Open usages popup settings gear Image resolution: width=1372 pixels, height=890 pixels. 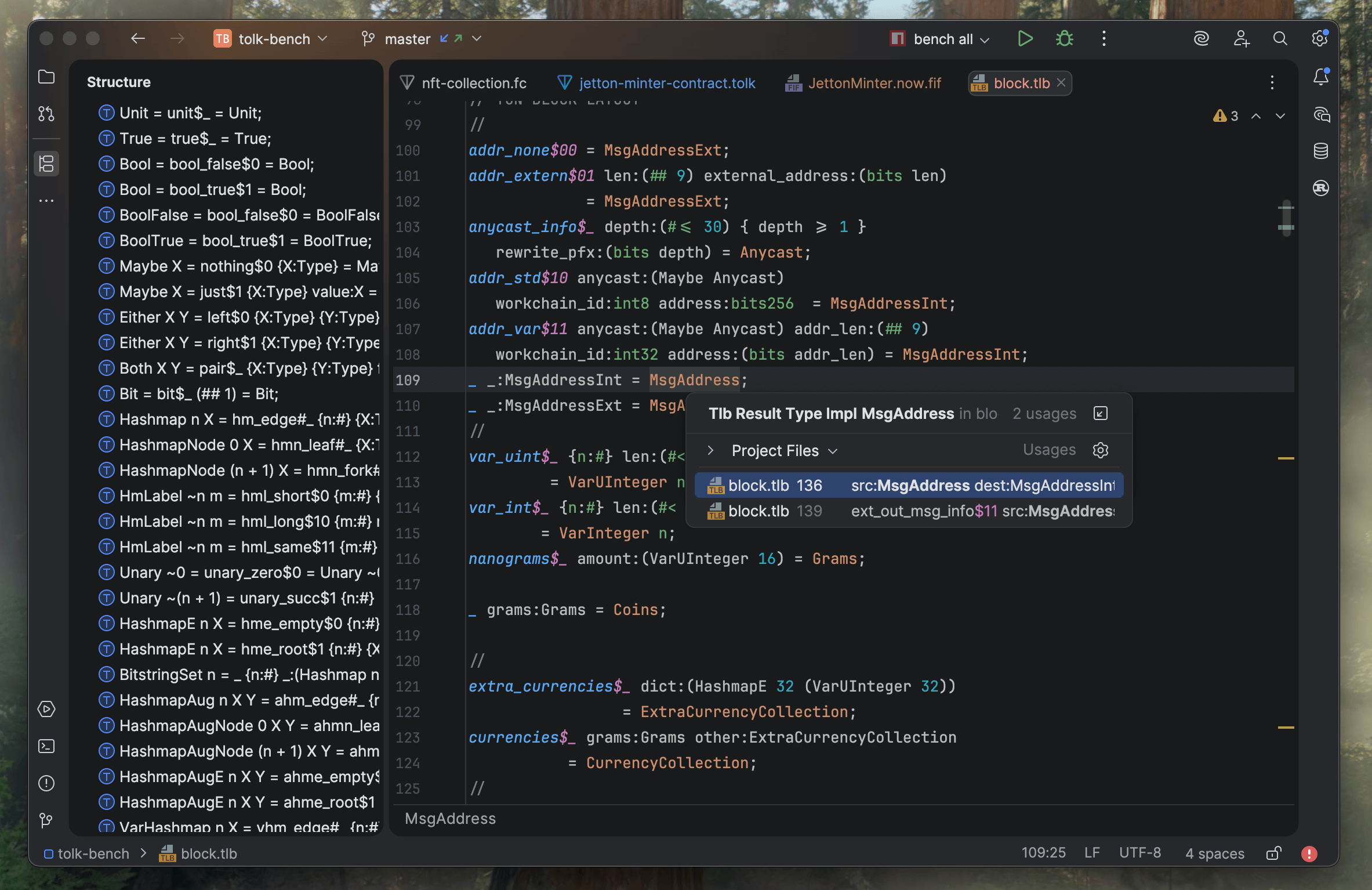pos(1100,450)
